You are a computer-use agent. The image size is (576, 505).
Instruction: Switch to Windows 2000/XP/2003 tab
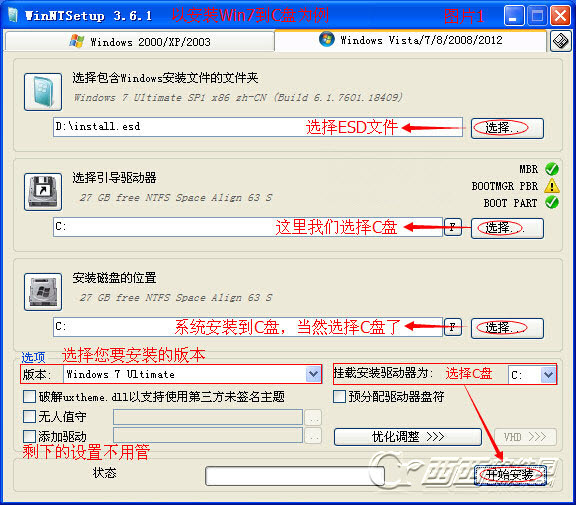click(140, 42)
